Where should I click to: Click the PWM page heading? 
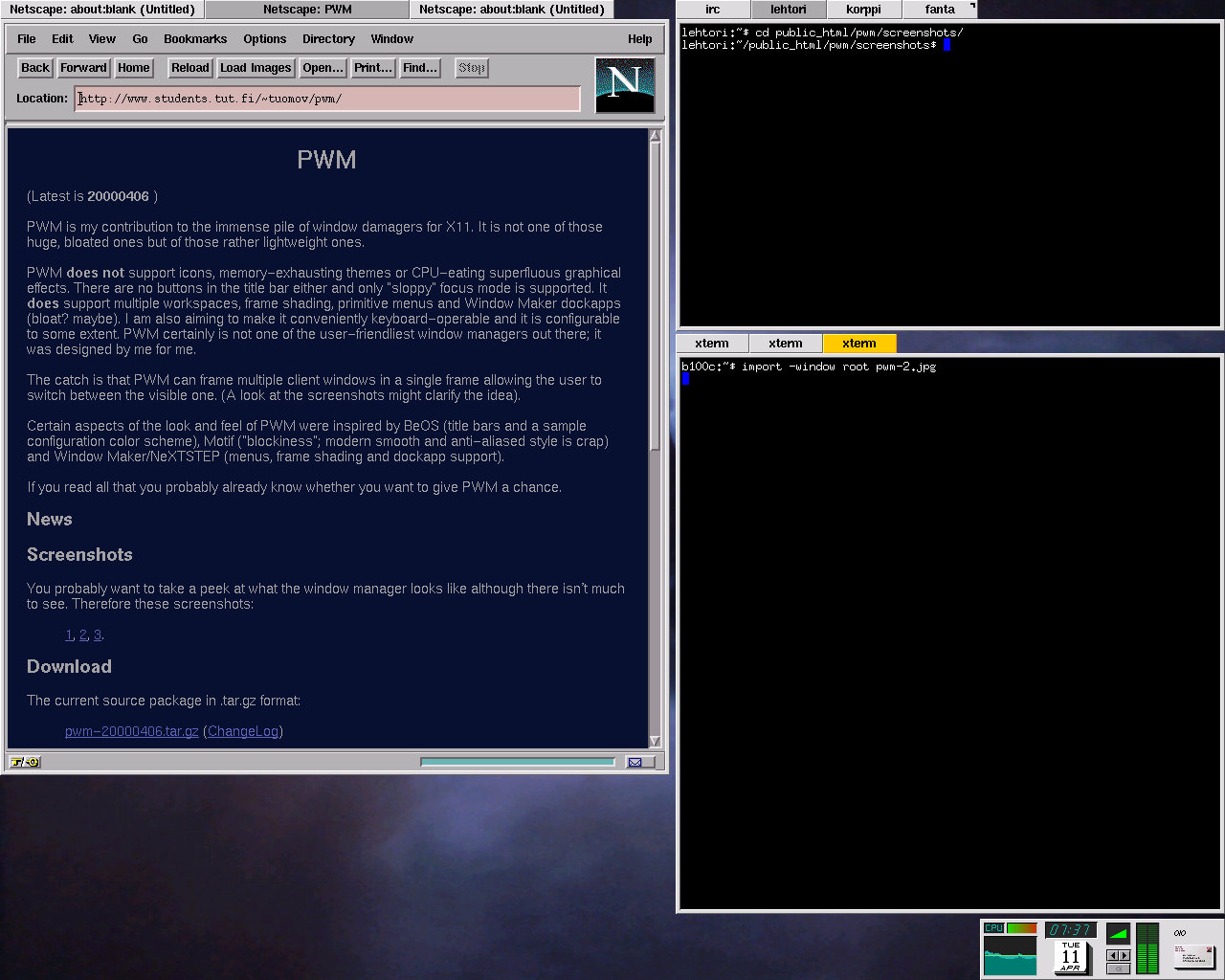tap(326, 160)
